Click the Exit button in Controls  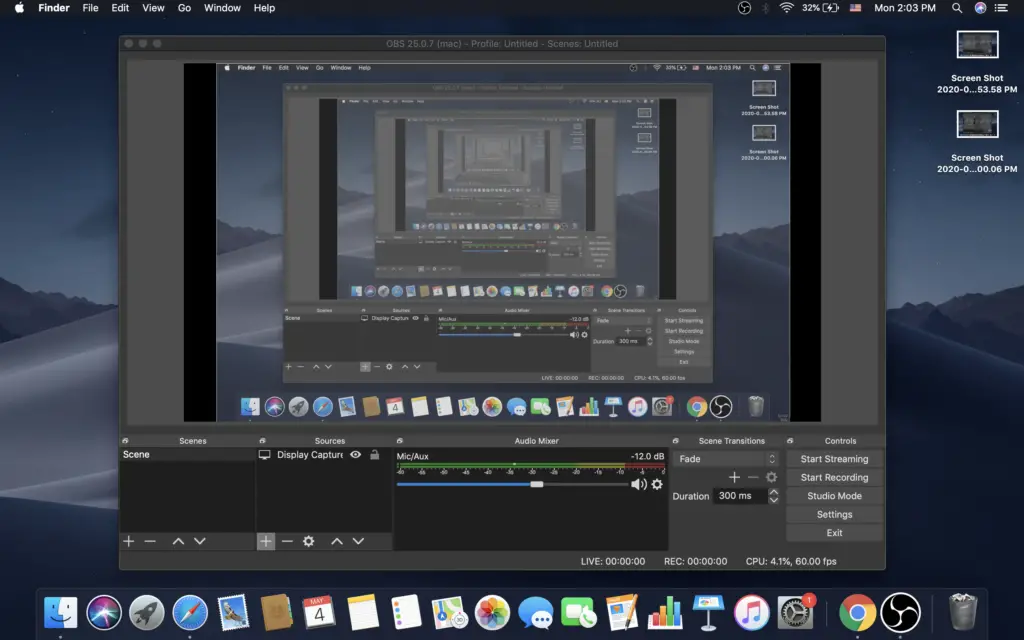pyautogui.click(x=835, y=532)
